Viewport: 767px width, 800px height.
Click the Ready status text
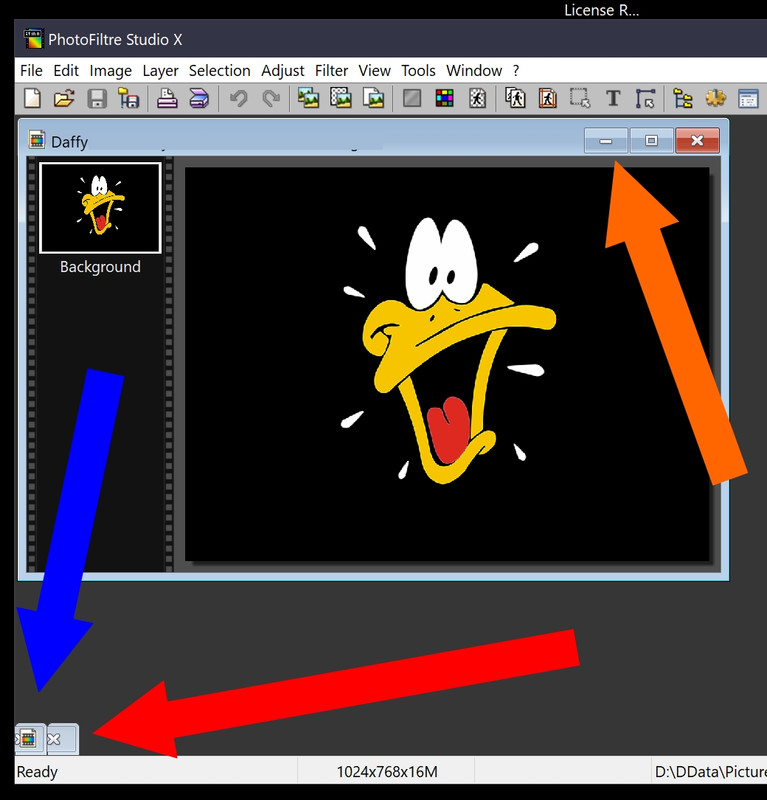(37, 771)
